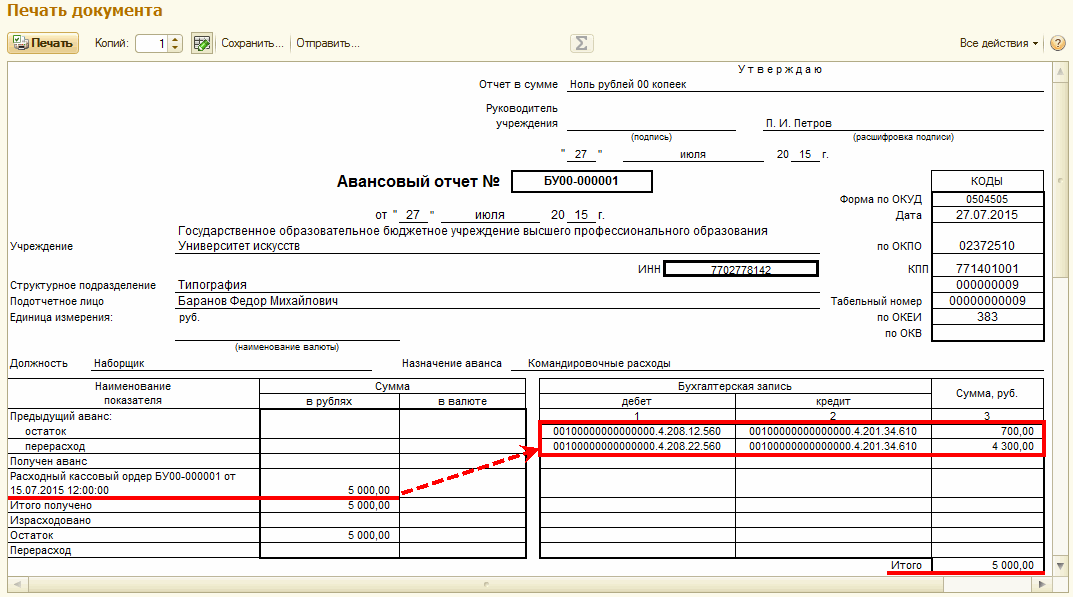Image resolution: width=1073 pixels, height=597 pixels.
Task: Select КПП value 771401001
Action: click(987, 268)
